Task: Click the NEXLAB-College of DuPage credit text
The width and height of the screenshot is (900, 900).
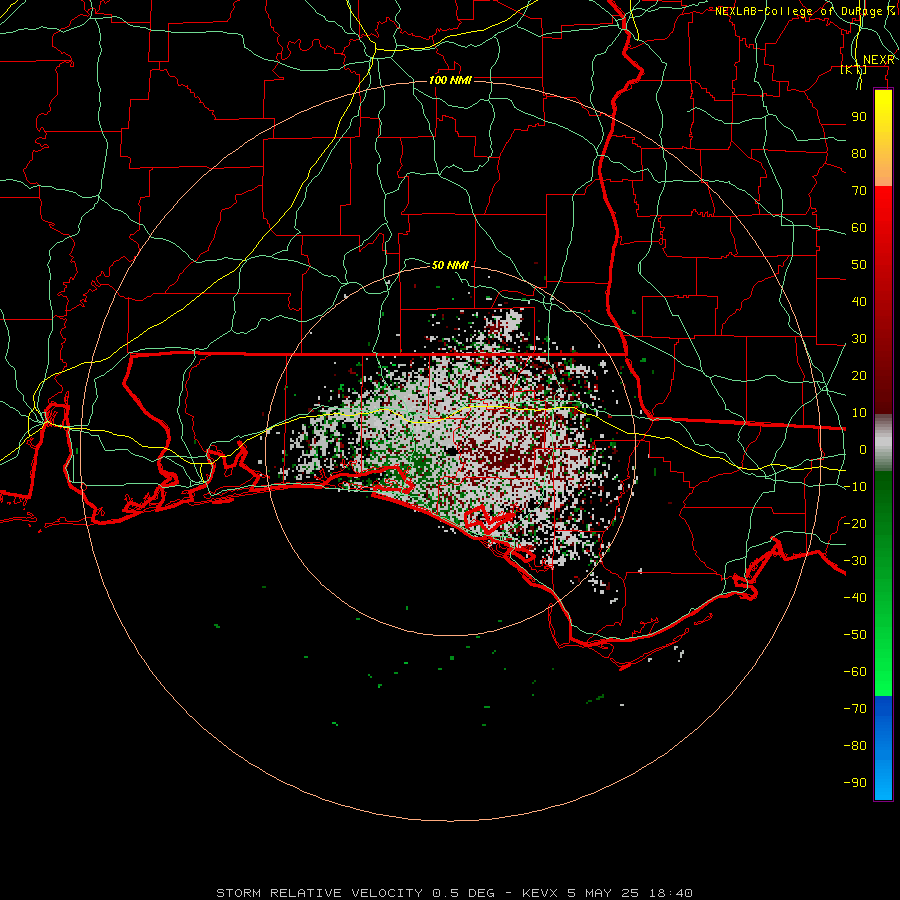Action: pyautogui.click(x=805, y=11)
